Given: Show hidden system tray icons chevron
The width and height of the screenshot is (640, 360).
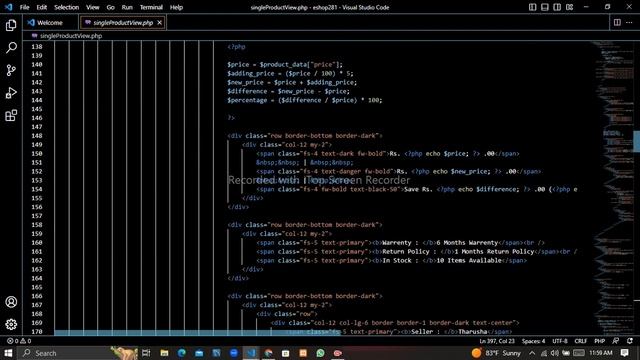Looking at the screenshot, I should pyautogui.click(x=532, y=353).
